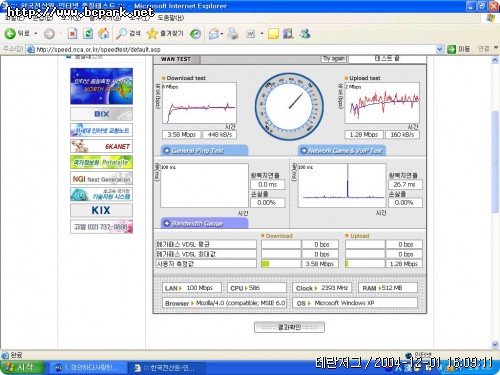This screenshot has width=500, height=375.
Task: Open Favorites star icon
Action: (x=152, y=33)
